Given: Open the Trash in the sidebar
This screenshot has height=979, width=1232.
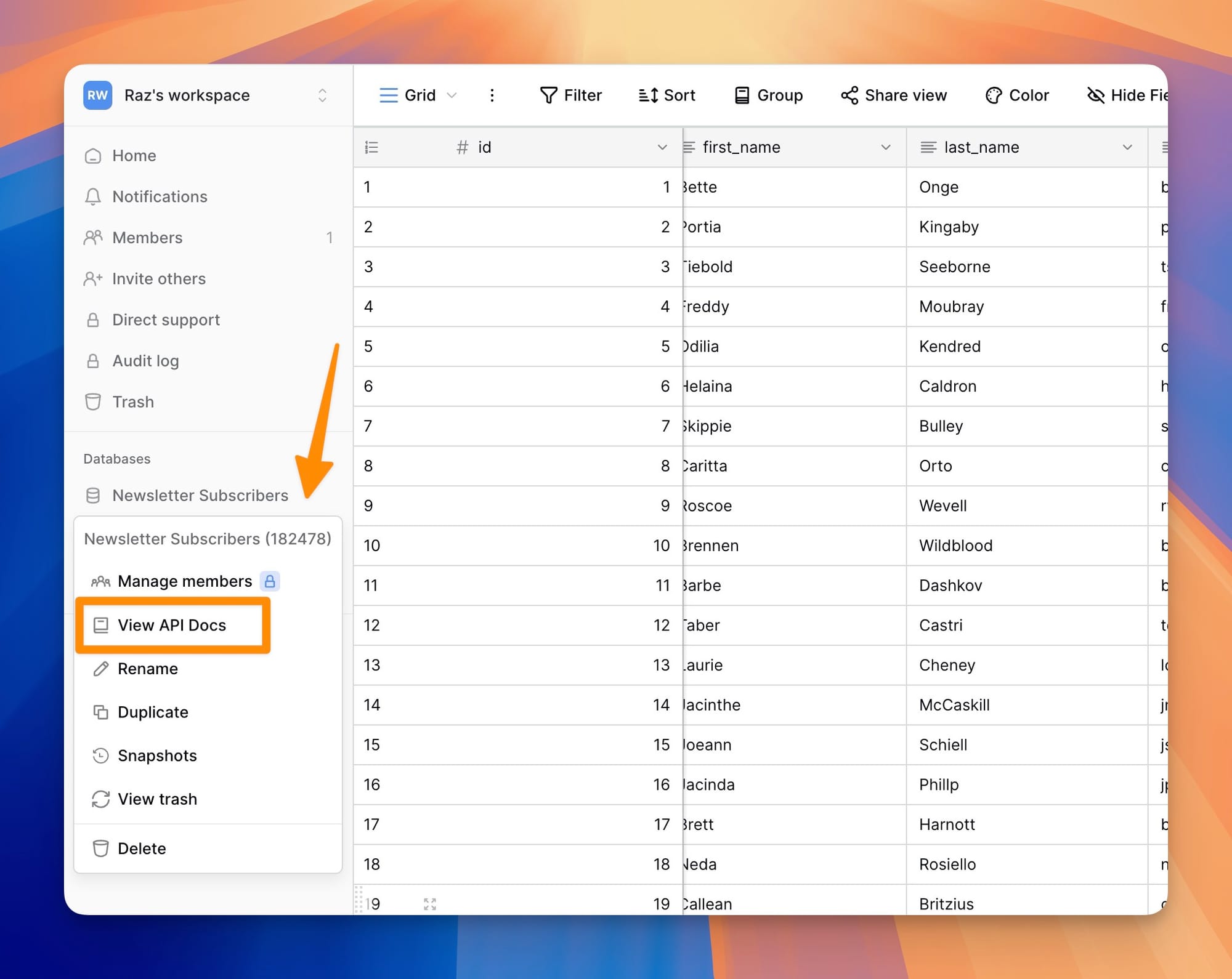Looking at the screenshot, I should pos(133,401).
